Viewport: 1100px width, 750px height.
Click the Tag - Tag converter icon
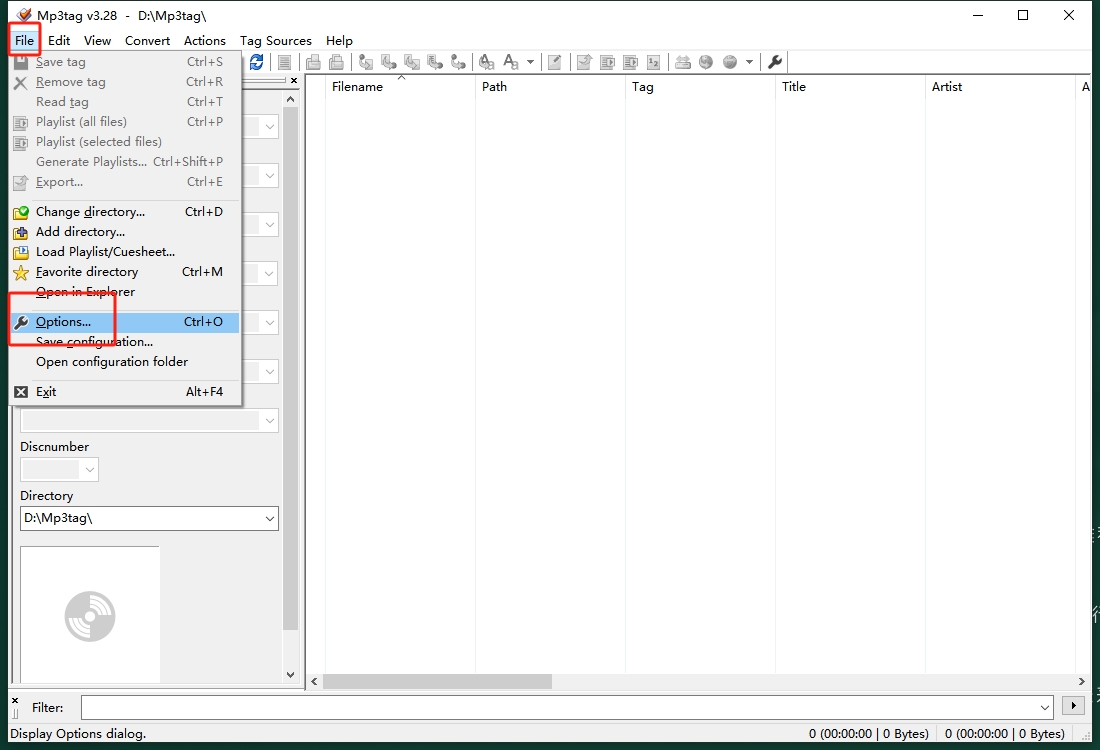458,62
